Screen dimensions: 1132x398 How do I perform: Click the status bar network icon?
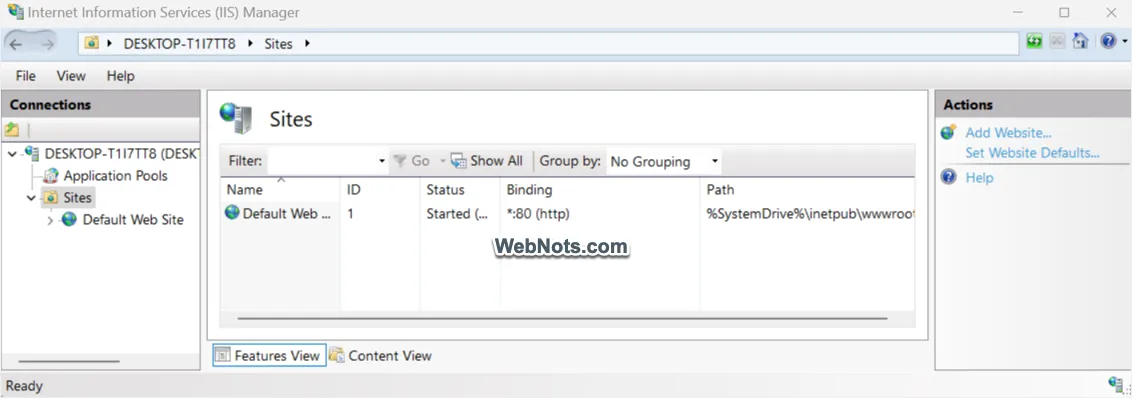tap(1116, 384)
